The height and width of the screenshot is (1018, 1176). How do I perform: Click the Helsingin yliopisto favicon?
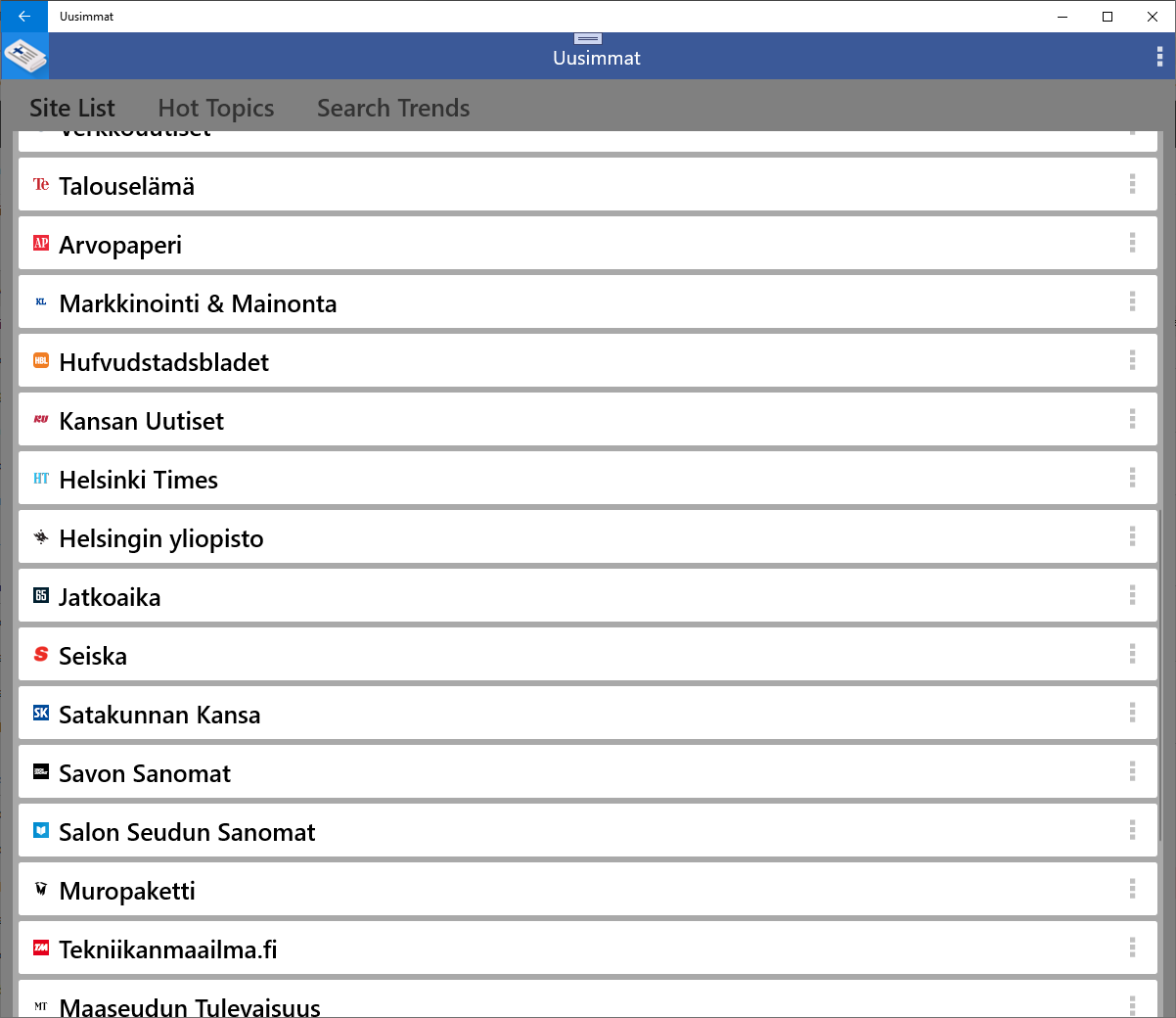(41, 536)
